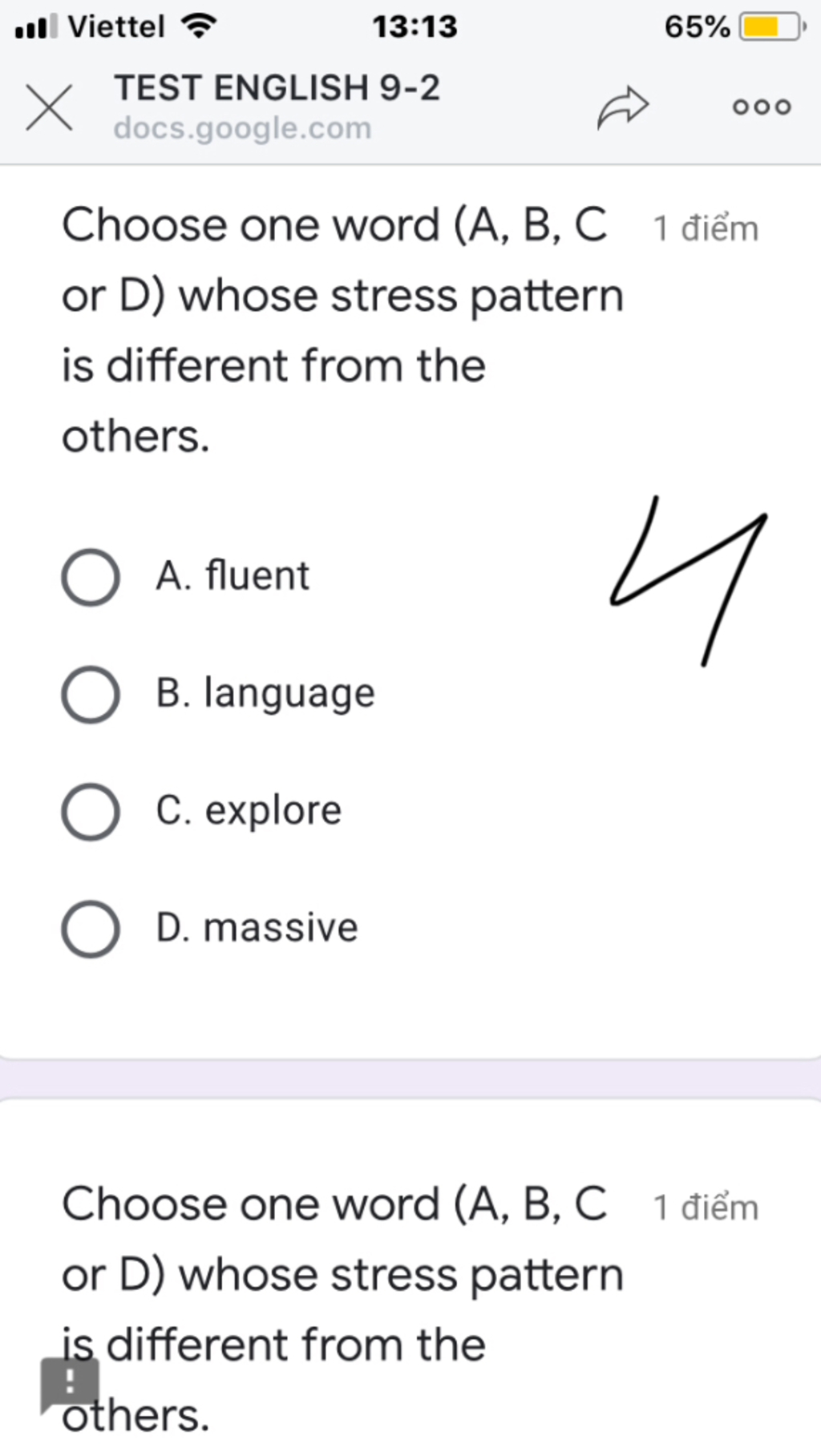The height and width of the screenshot is (1456, 821).
Task: Tap the TEST ENGLISH 9-2 title
Action: point(277,87)
